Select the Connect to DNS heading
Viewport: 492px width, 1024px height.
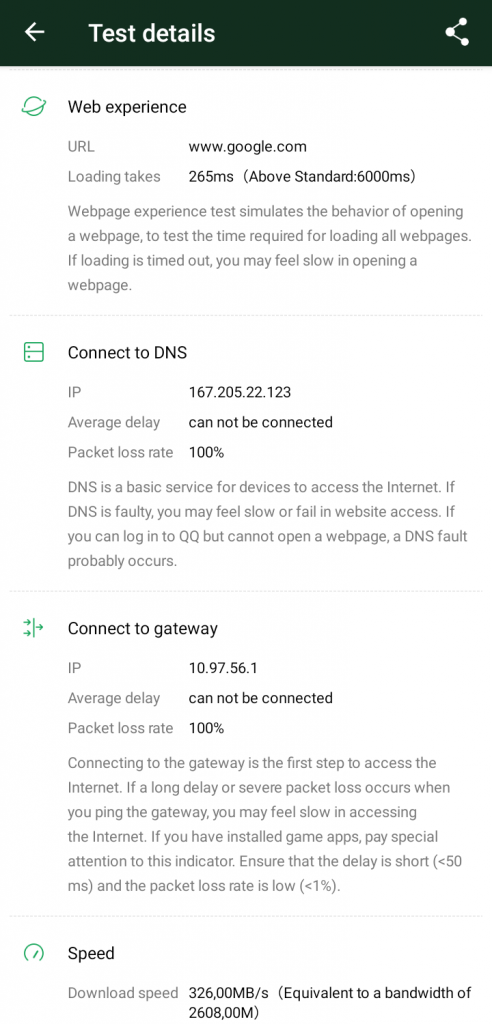pyautogui.click(x=127, y=353)
